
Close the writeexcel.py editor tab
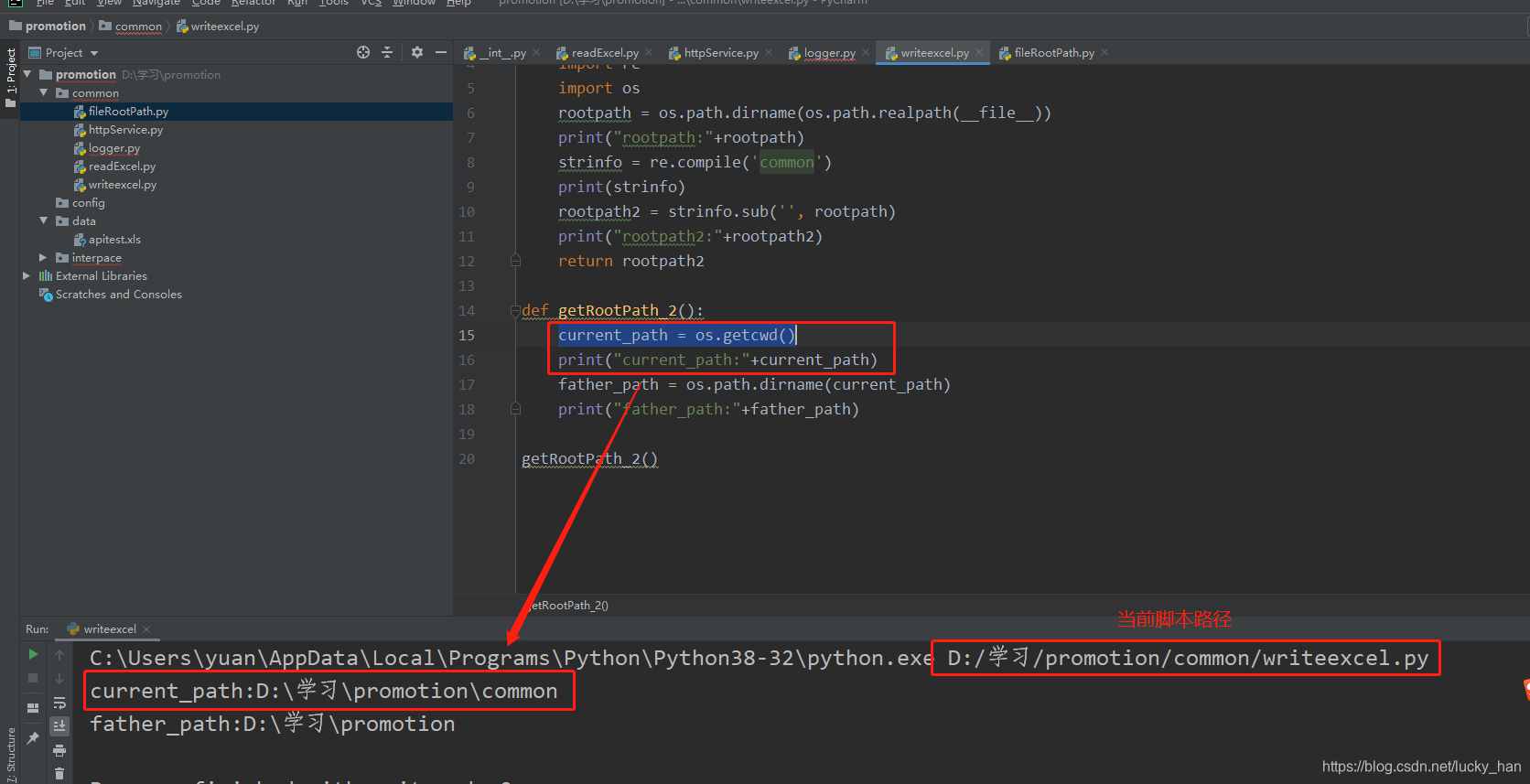tap(979, 52)
